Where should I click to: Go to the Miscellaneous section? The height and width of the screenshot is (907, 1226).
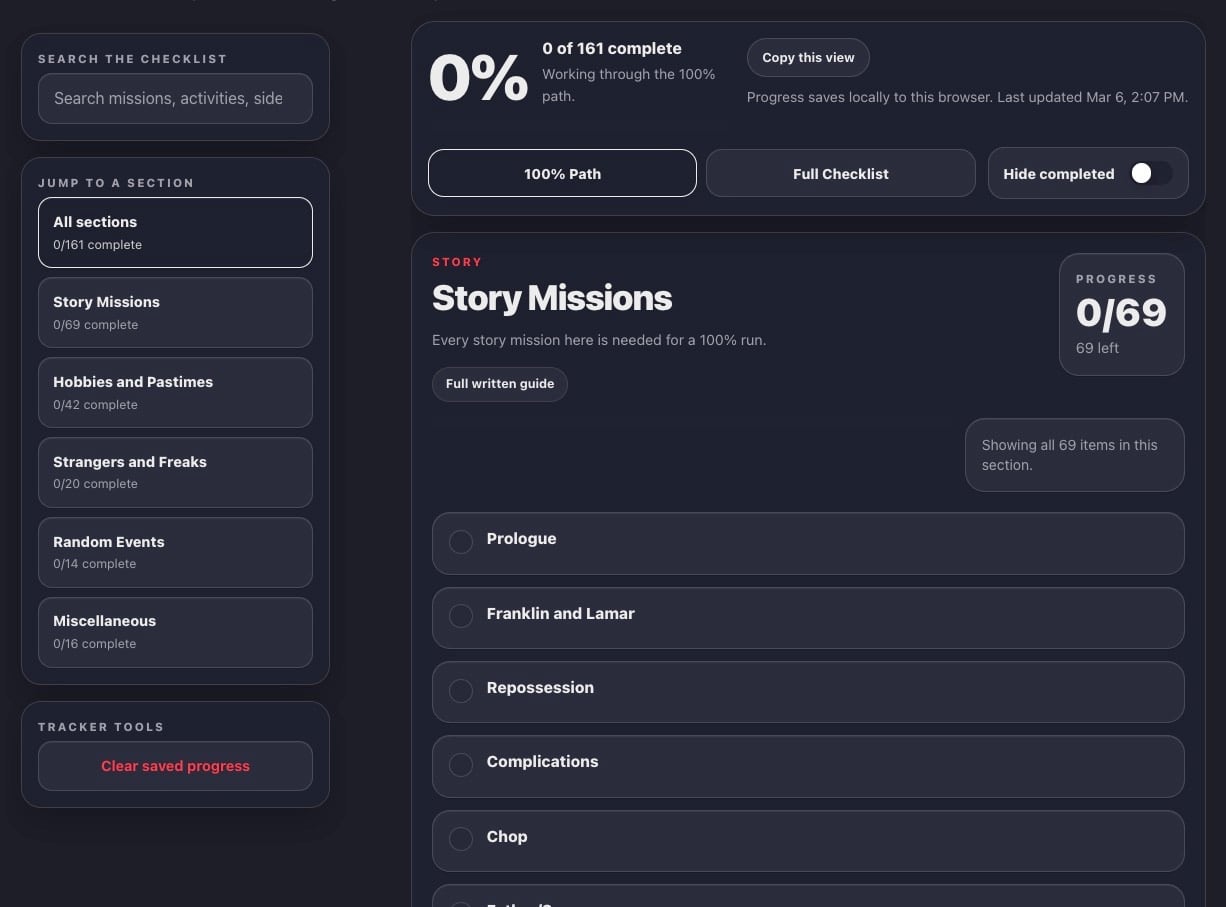[x=175, y=632]
